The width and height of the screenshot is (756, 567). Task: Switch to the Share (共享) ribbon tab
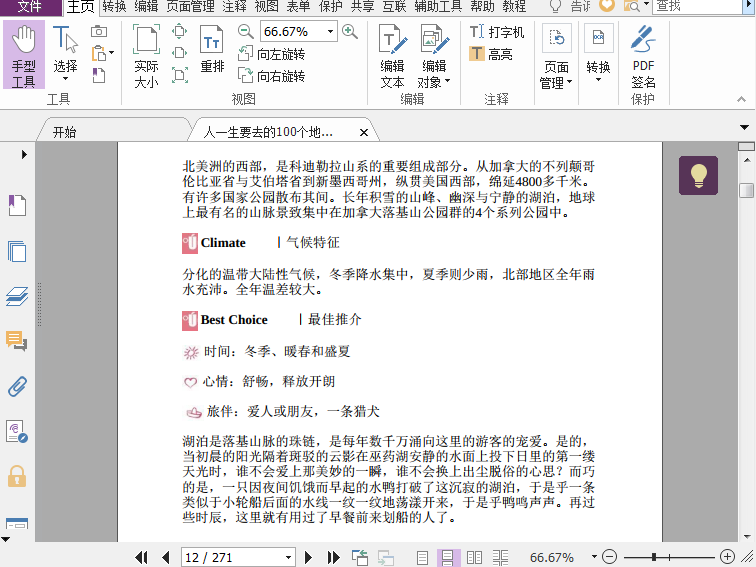[363, 6]
